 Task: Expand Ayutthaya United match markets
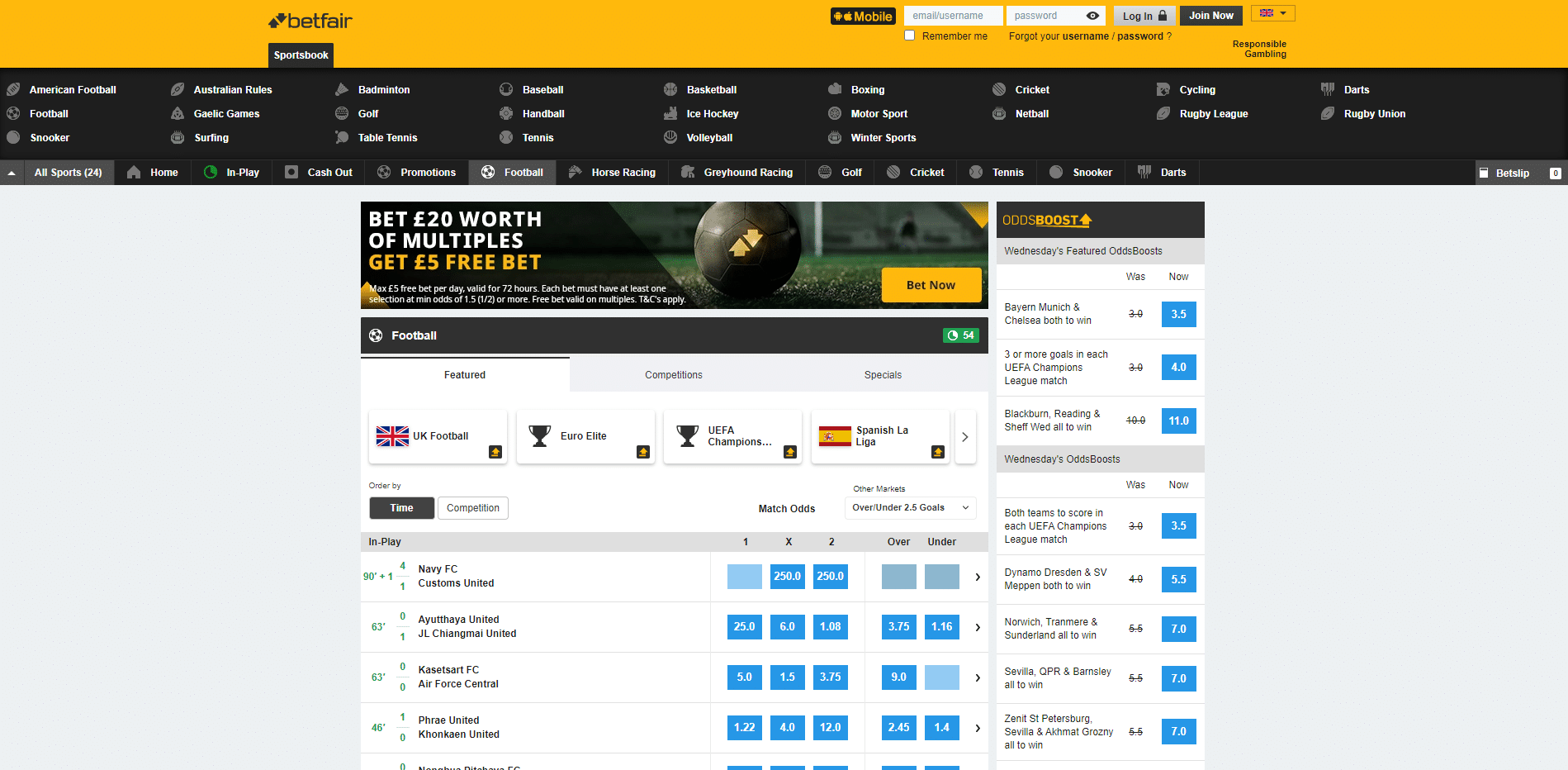pos(978,627)
